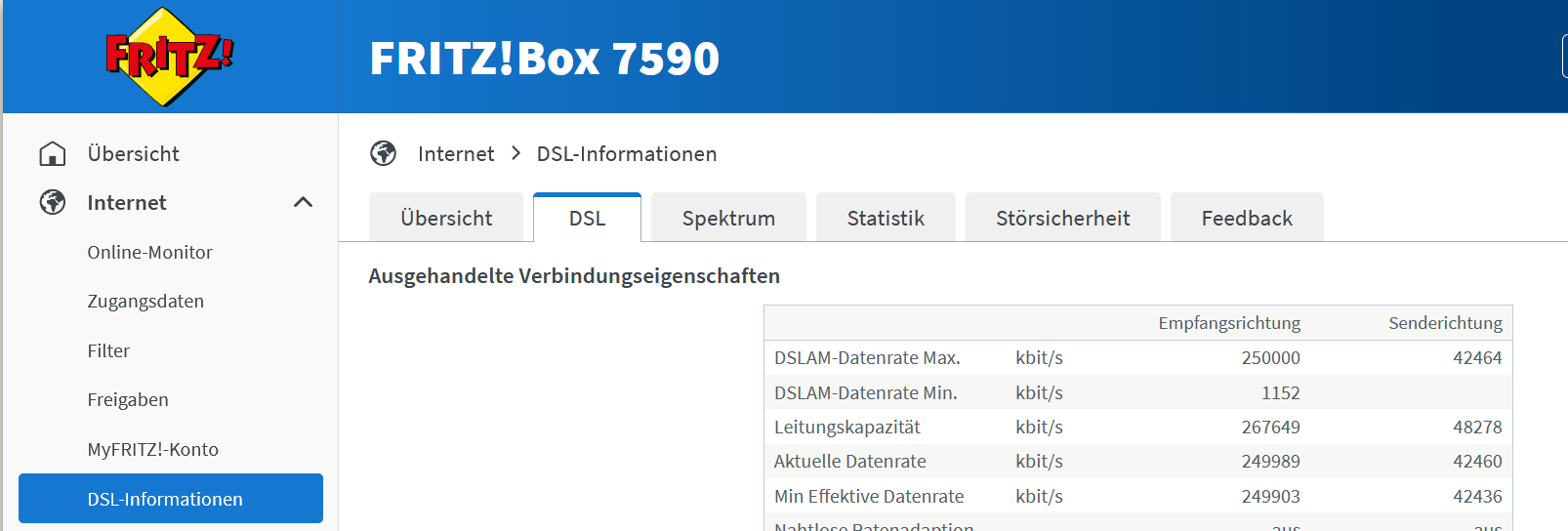Screen dimensions: 1568x531
Task: Open Übersicht in the sidebar
Action: [134, 154]
